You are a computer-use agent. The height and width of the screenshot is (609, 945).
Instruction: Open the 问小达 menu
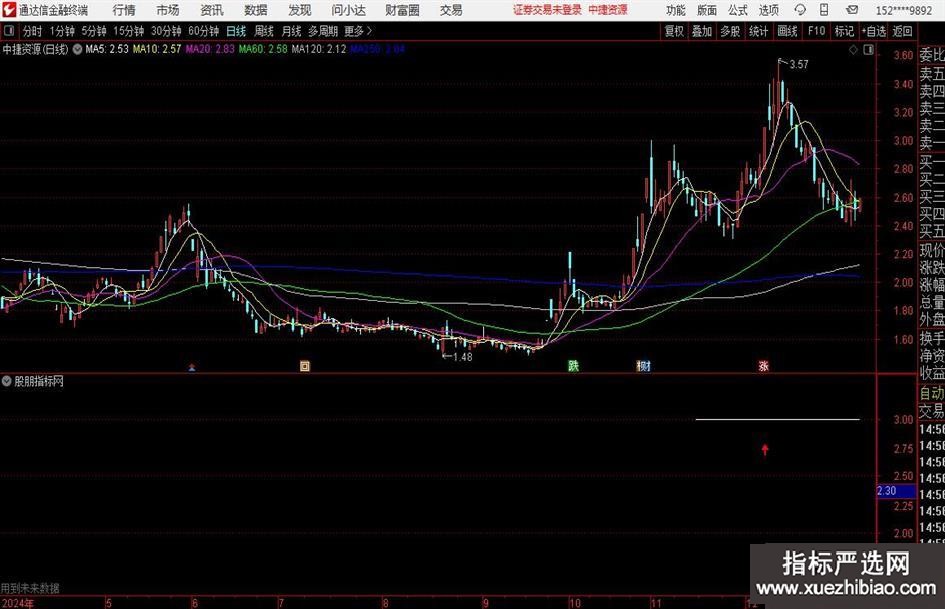[x=348, y=10]
